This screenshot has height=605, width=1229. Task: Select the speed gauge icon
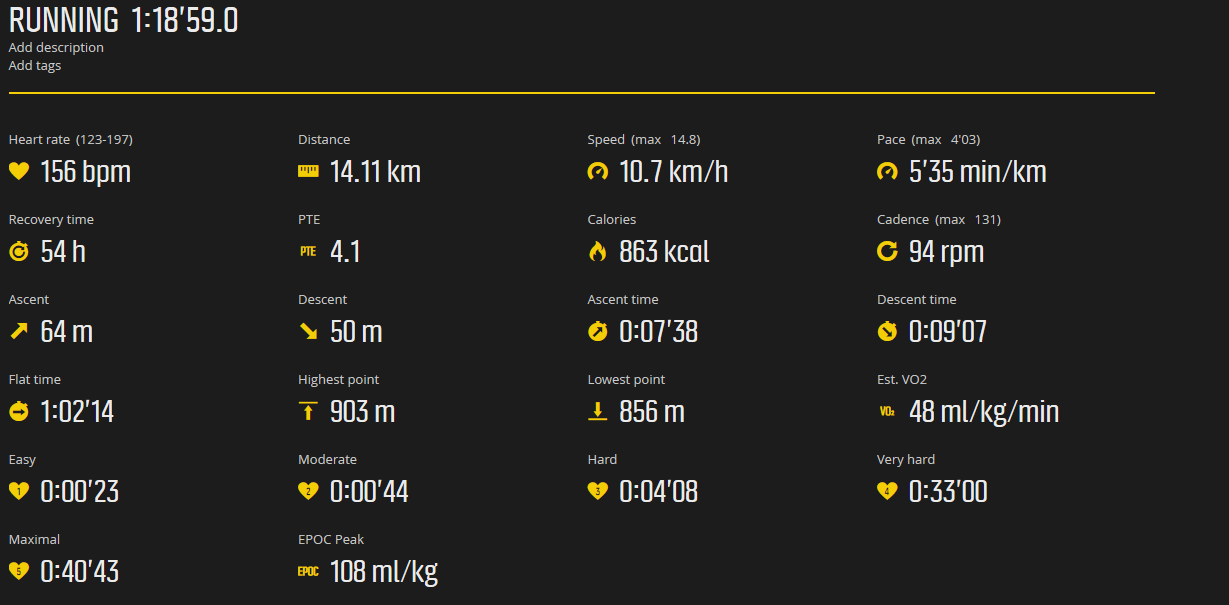(598, 171)
